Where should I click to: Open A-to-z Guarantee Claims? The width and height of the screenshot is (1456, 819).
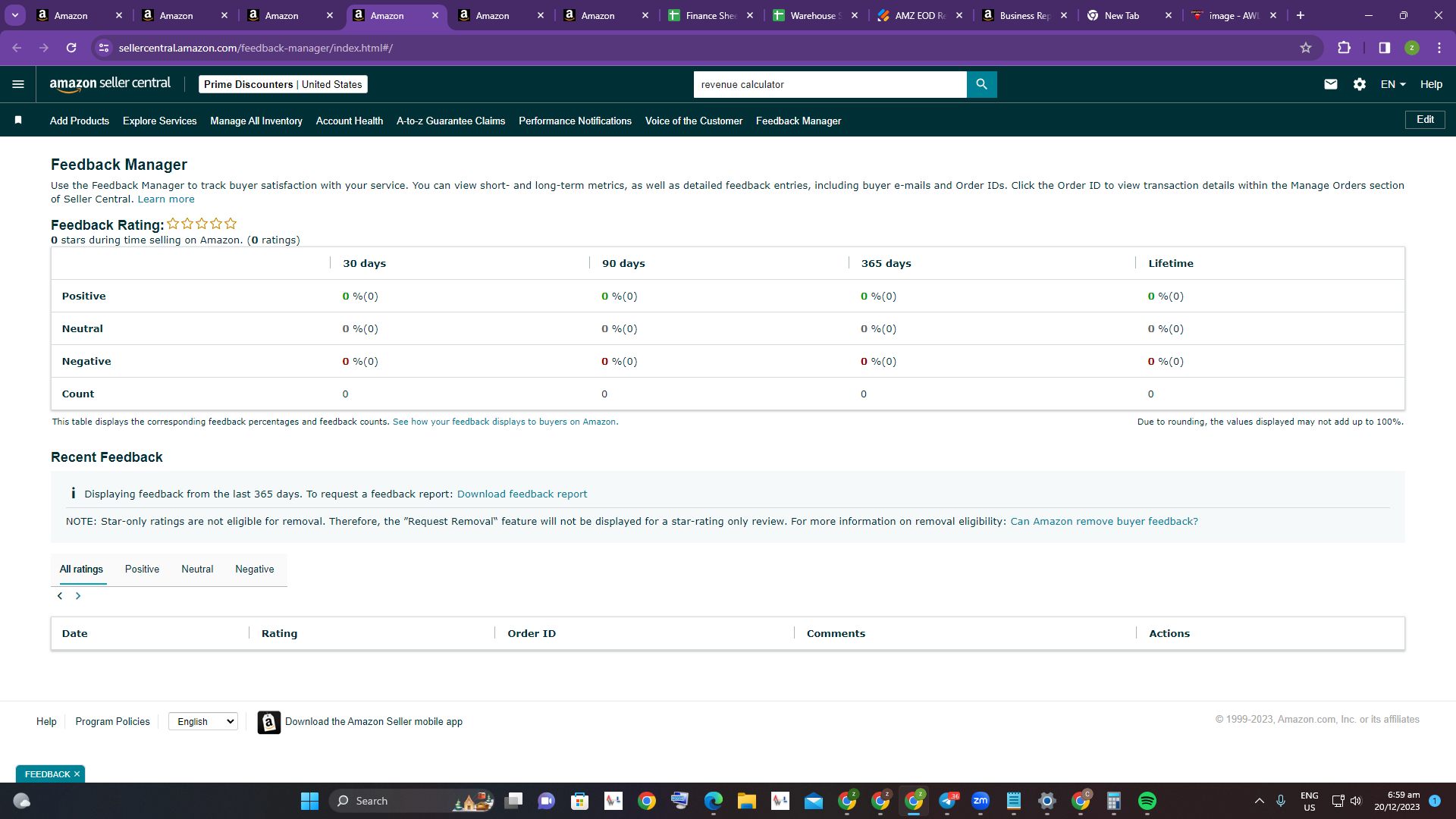450,121
